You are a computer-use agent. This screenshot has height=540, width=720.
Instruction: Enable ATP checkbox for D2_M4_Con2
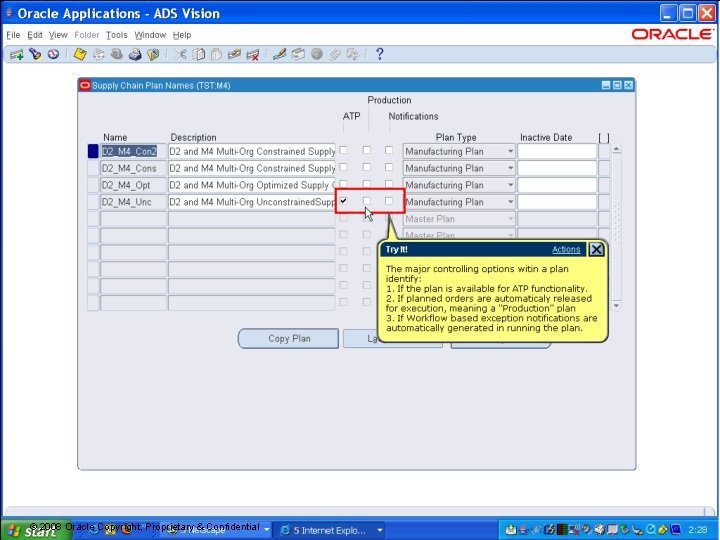click(x=343, y=150)
